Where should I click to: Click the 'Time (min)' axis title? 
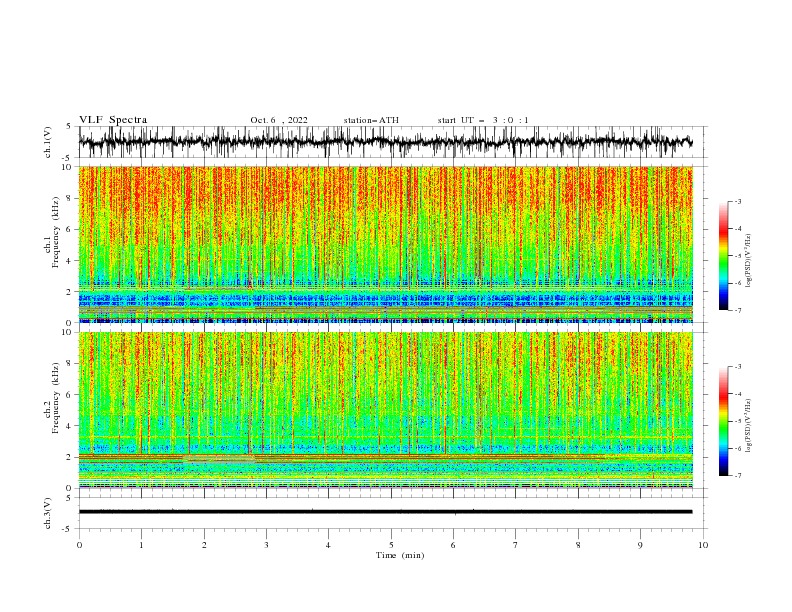[x=400, y=555]
